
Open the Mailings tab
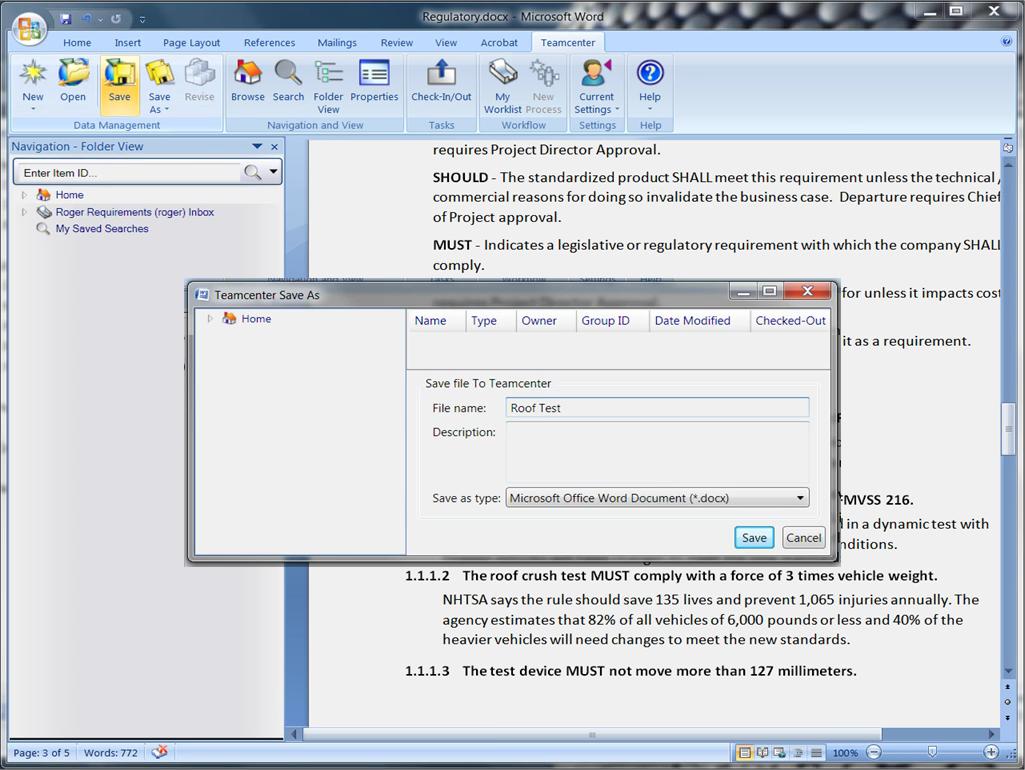point(337,42)
